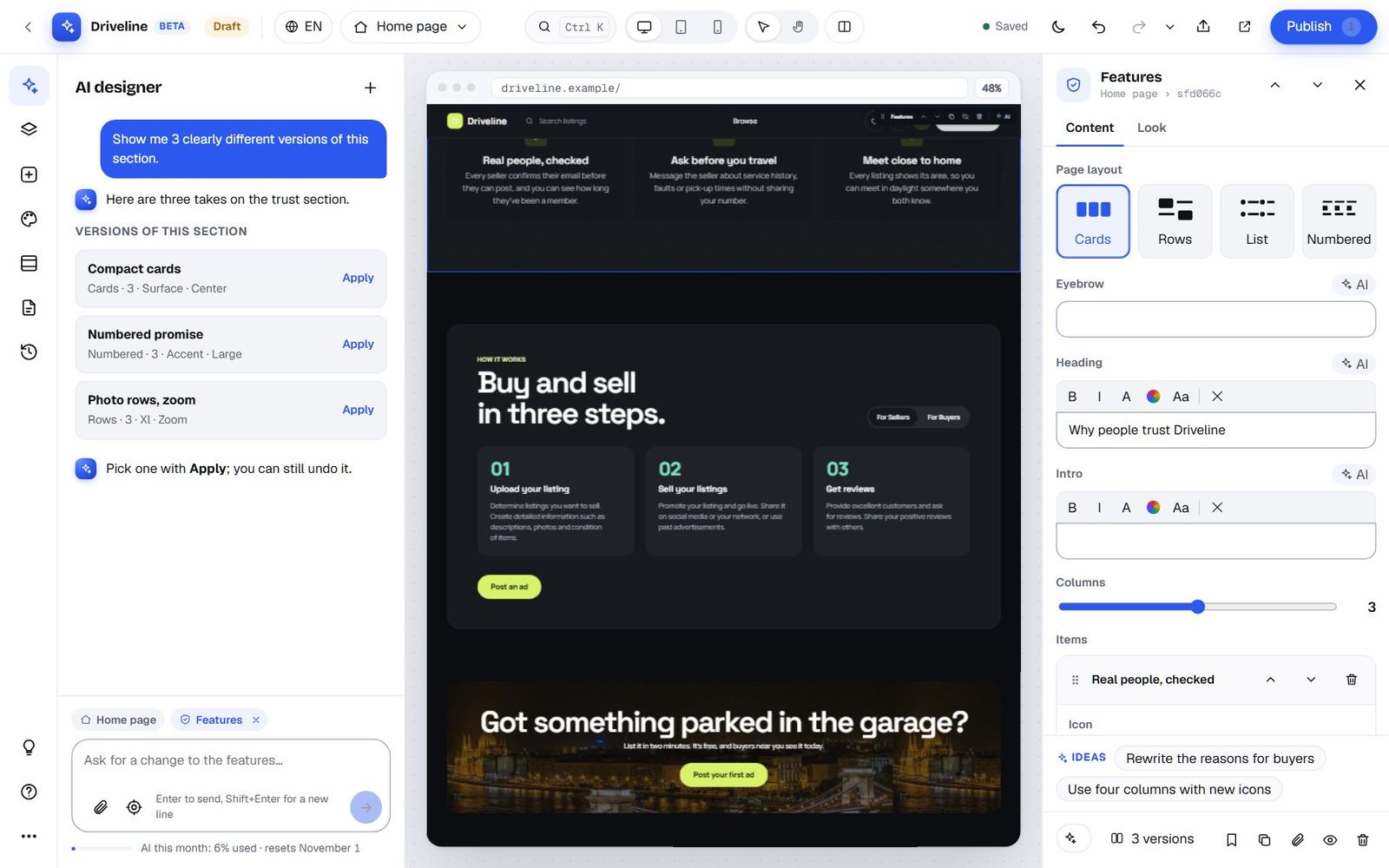Open the pages document icon in sidebar
1389x868 pixels.
[29, 307]
